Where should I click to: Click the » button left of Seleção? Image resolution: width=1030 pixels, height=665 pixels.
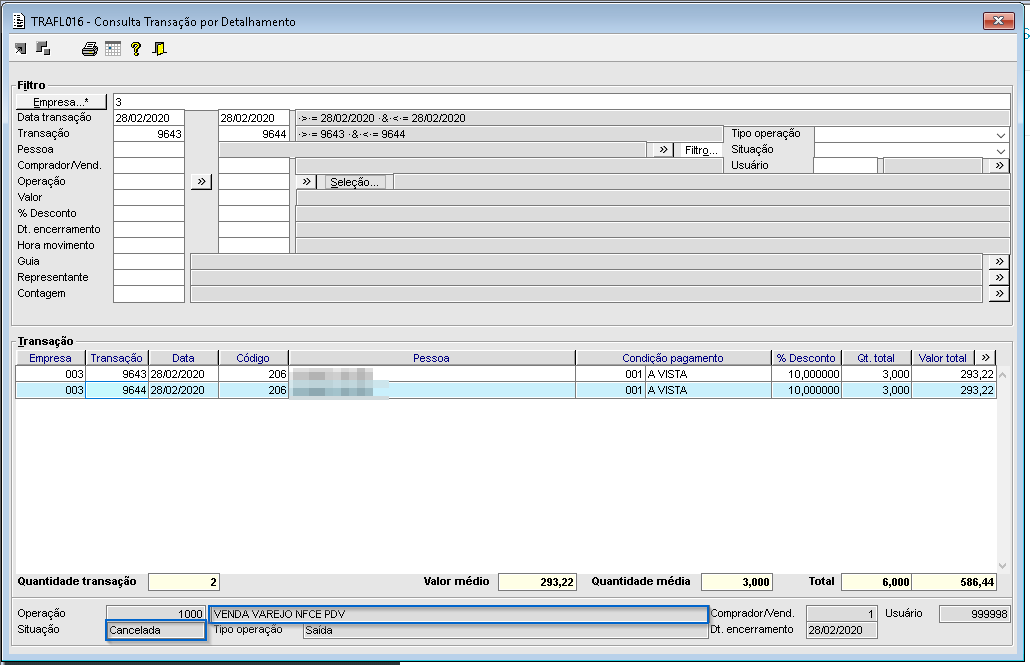click(x=307, y=181)
